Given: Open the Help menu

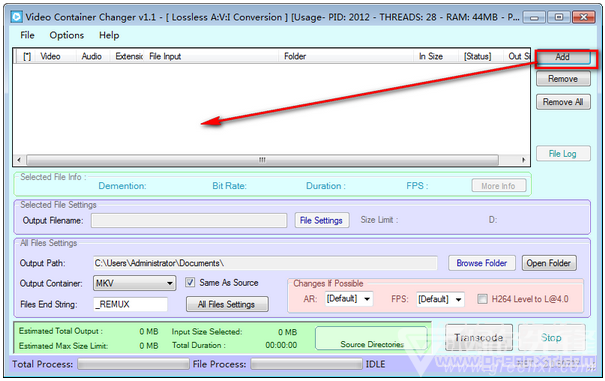Looking at the screenshot, I should click(x=109, y=35).
